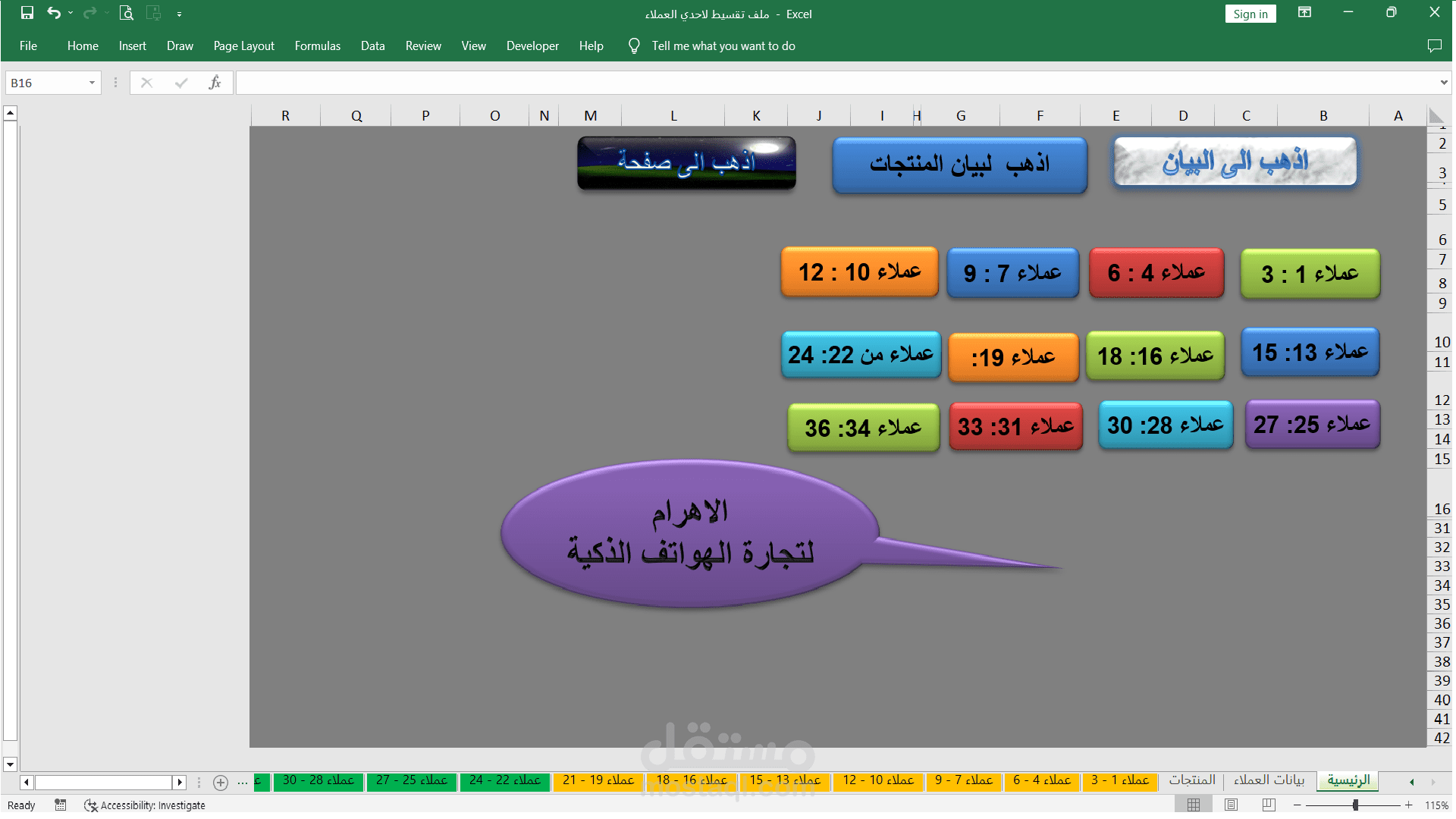This screenshot has height=819, width=1456.
Task: Click the اذهب الى البيان button
Action: click(x=1235, y=162)
